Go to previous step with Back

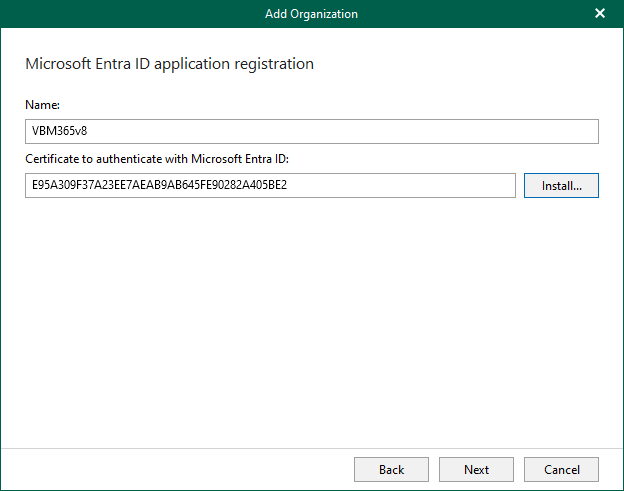click(391, 469)
